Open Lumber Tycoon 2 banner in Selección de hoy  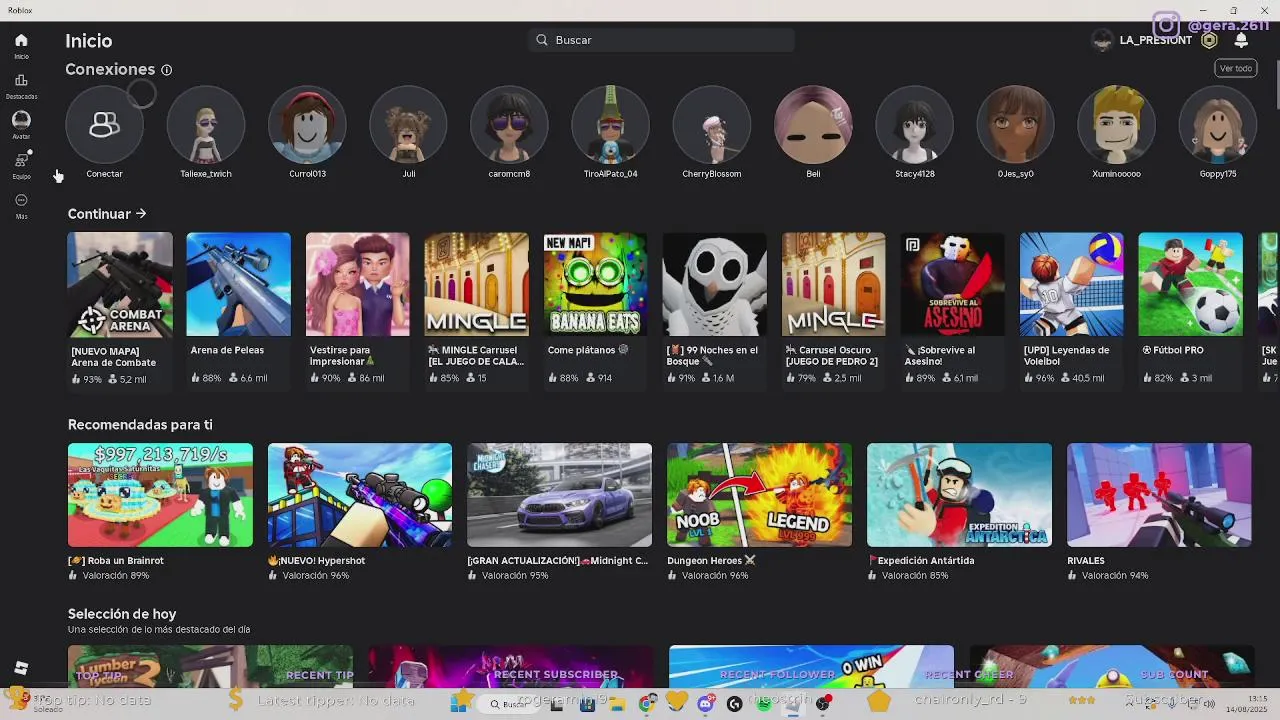(210, 666)
